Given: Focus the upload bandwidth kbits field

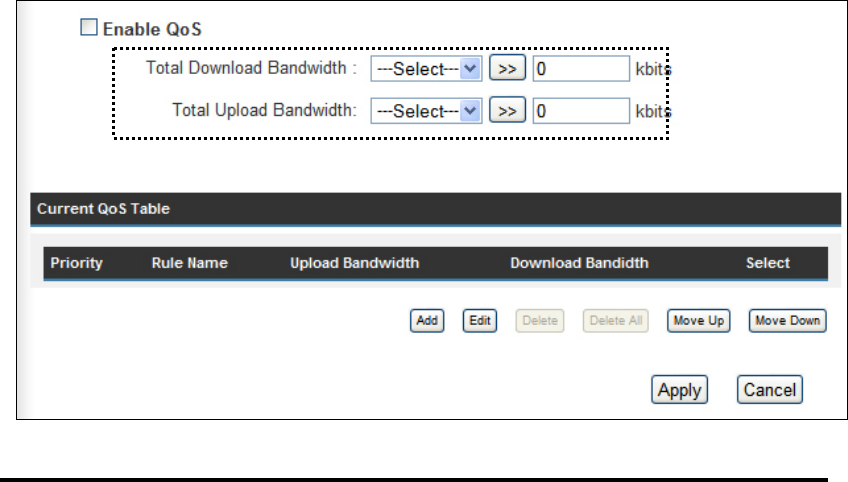Looking at the screenshot, I should tap(581, 111).
